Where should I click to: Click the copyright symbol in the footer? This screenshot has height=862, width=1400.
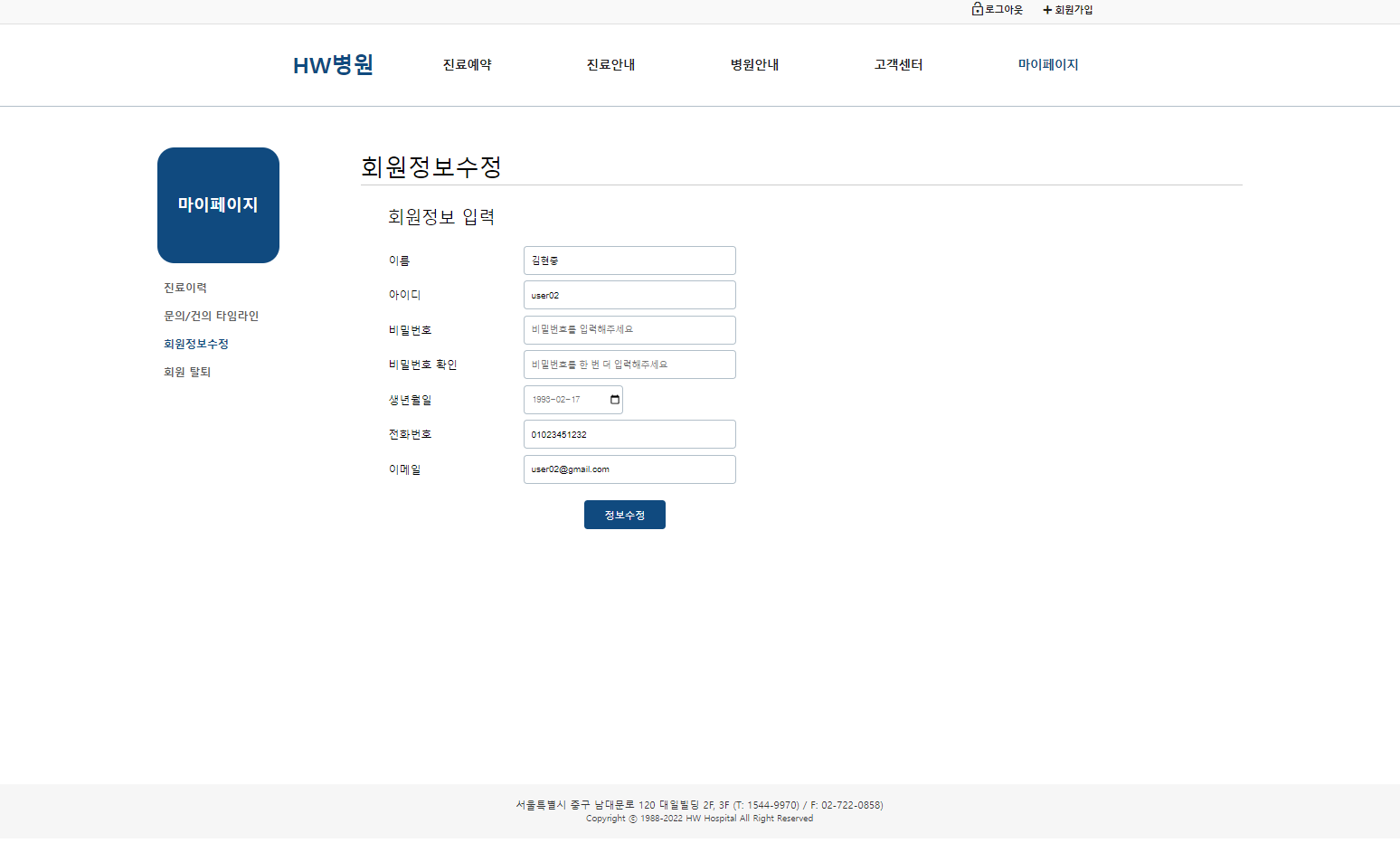click(x=631, y=819)
